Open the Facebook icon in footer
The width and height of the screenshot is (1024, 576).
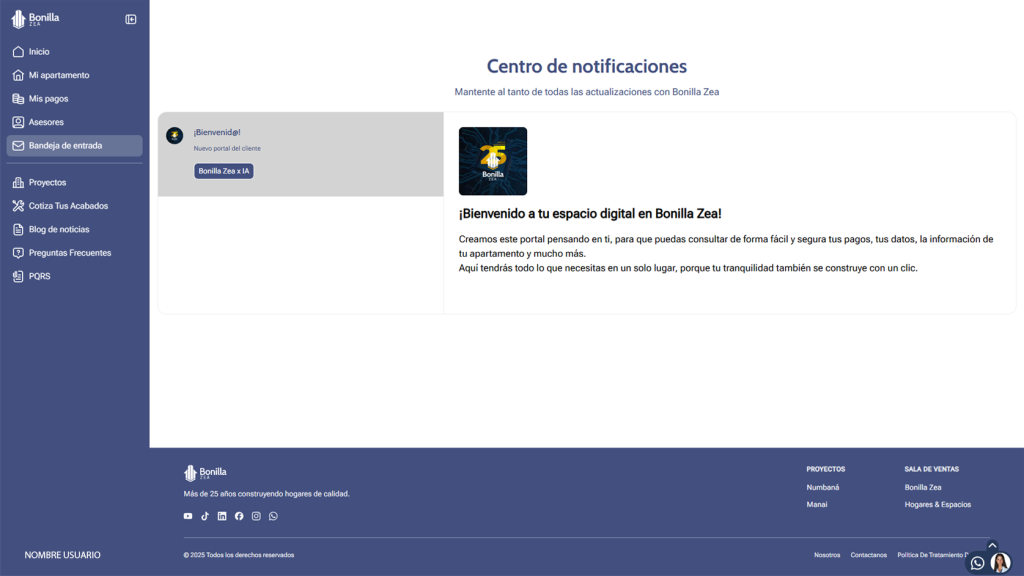(239, 516)
